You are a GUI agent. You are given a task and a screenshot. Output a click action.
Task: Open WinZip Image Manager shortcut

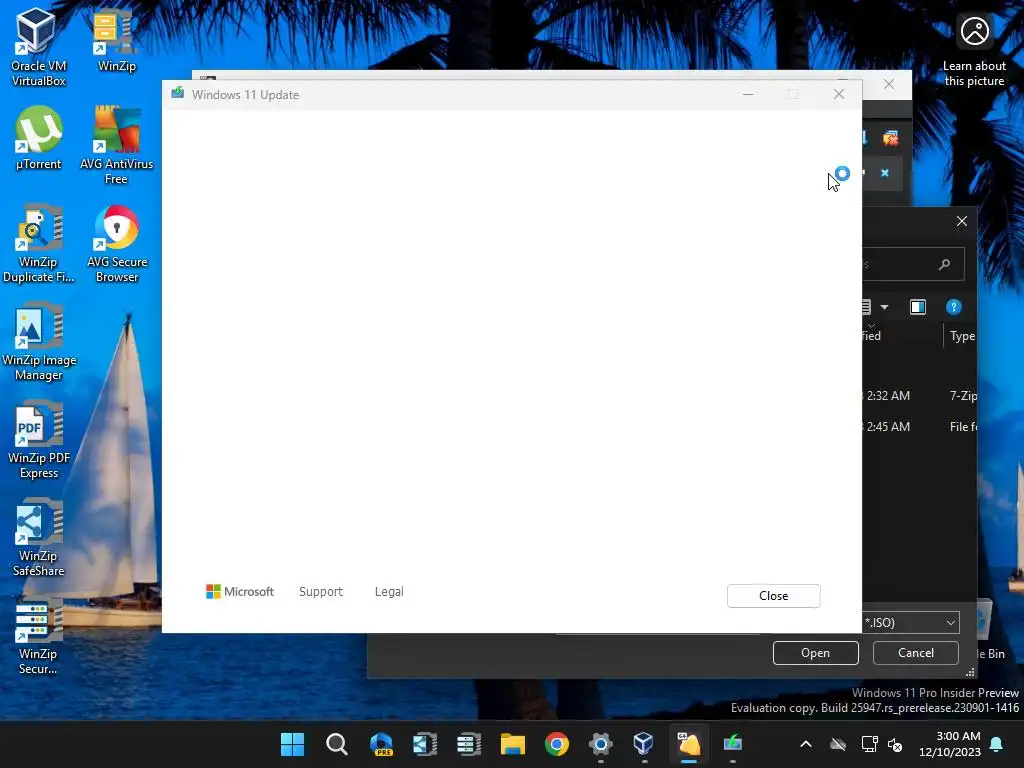tap(38, 342)
